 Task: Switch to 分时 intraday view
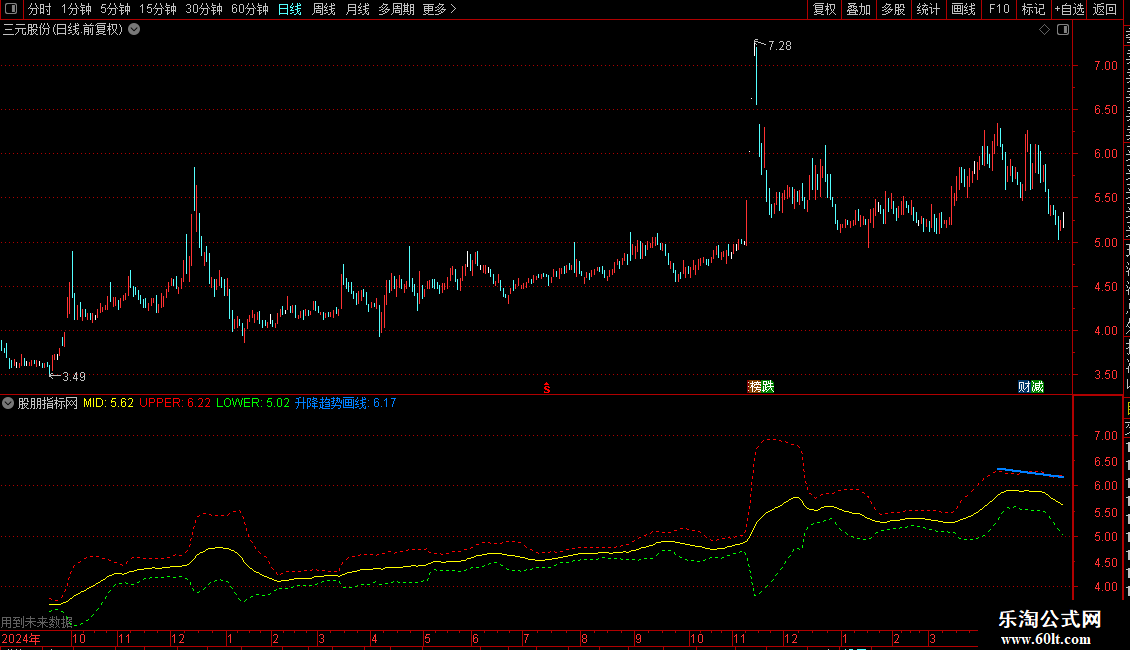[x=40, y=9]
